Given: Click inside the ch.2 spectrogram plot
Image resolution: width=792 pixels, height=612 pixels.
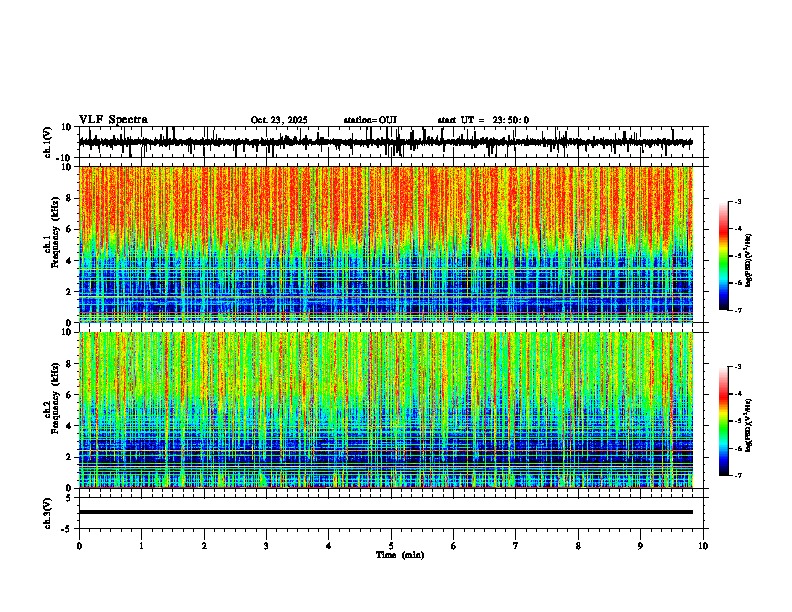Looking at the screenshot, I should 386,410.
